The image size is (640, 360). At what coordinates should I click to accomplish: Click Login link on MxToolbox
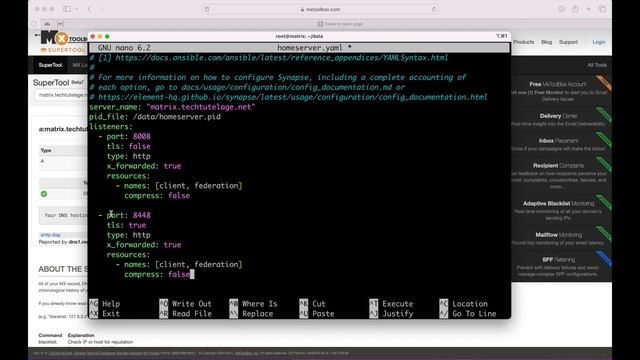[599, 42]
